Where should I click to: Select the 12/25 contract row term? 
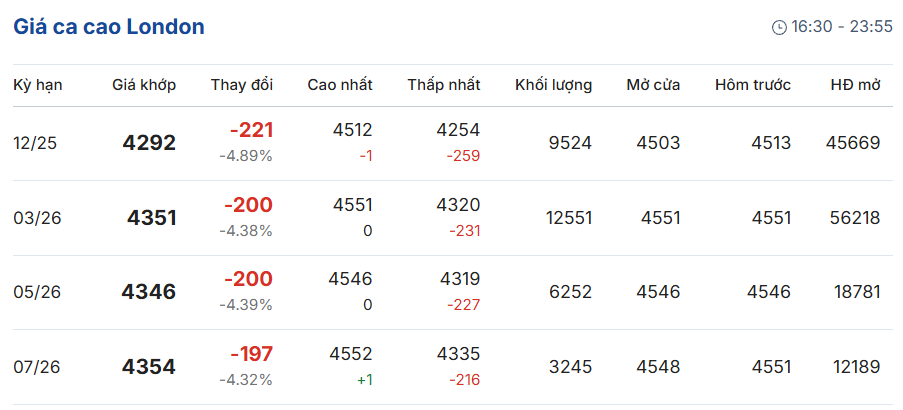click(35, 143)
